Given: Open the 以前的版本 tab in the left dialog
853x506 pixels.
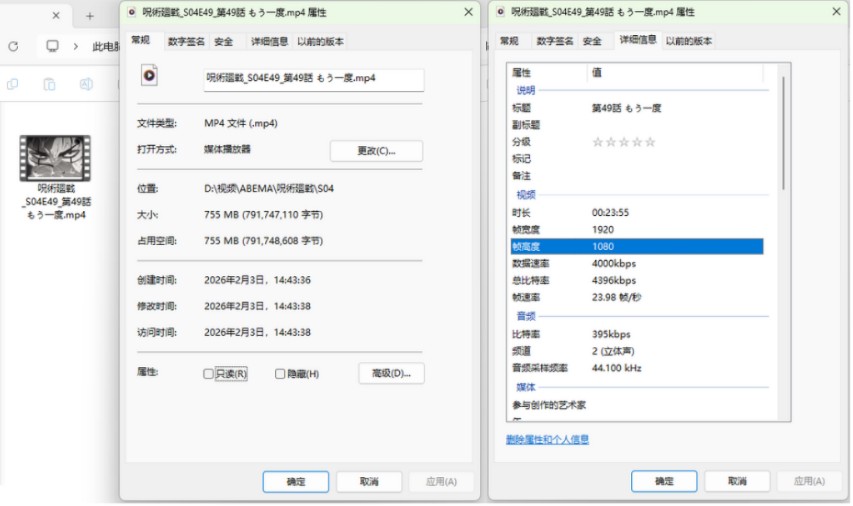Looking at the screenshot, I should [320, 41].
